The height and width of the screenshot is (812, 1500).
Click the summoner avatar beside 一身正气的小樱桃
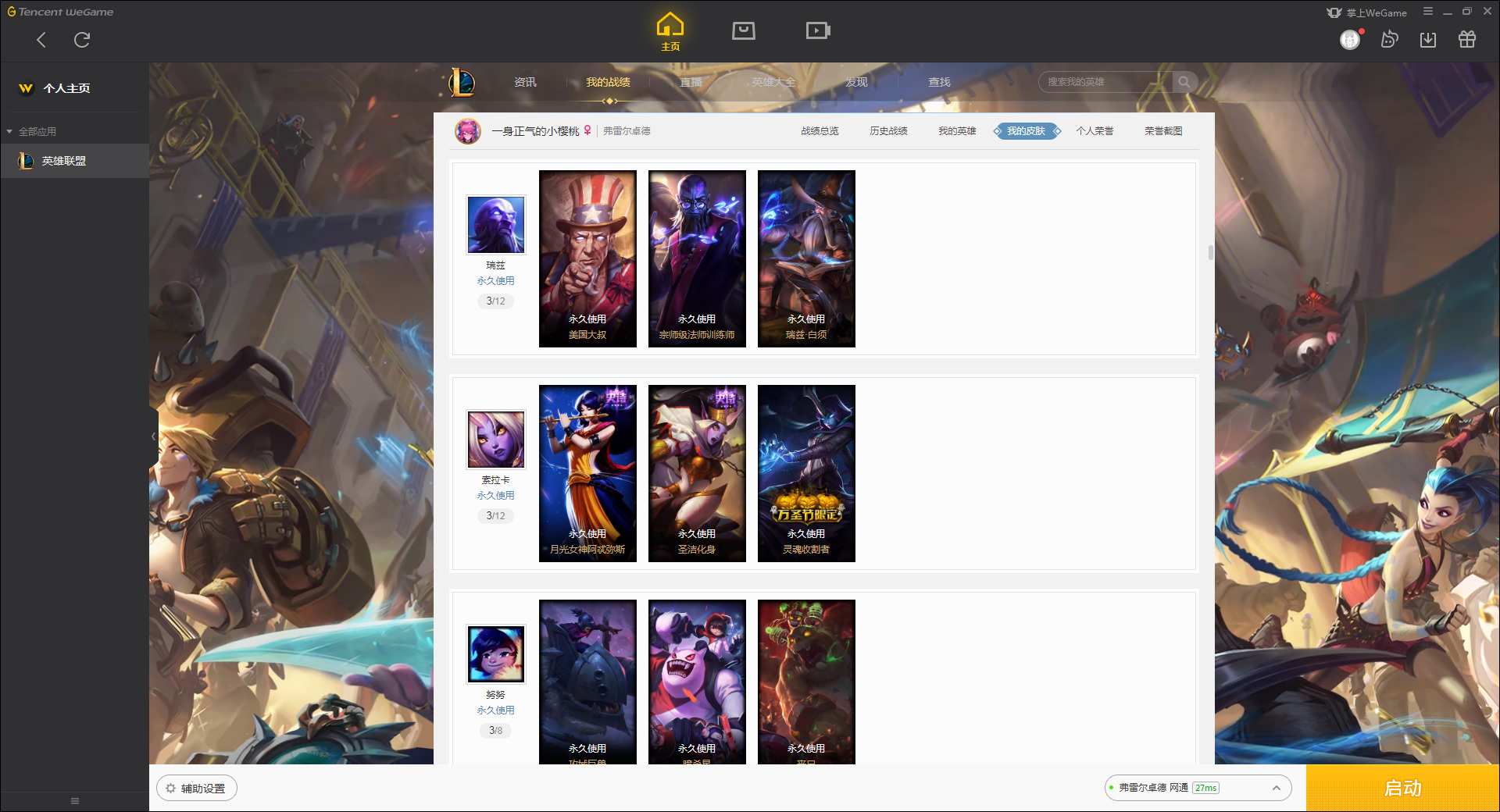468,131
